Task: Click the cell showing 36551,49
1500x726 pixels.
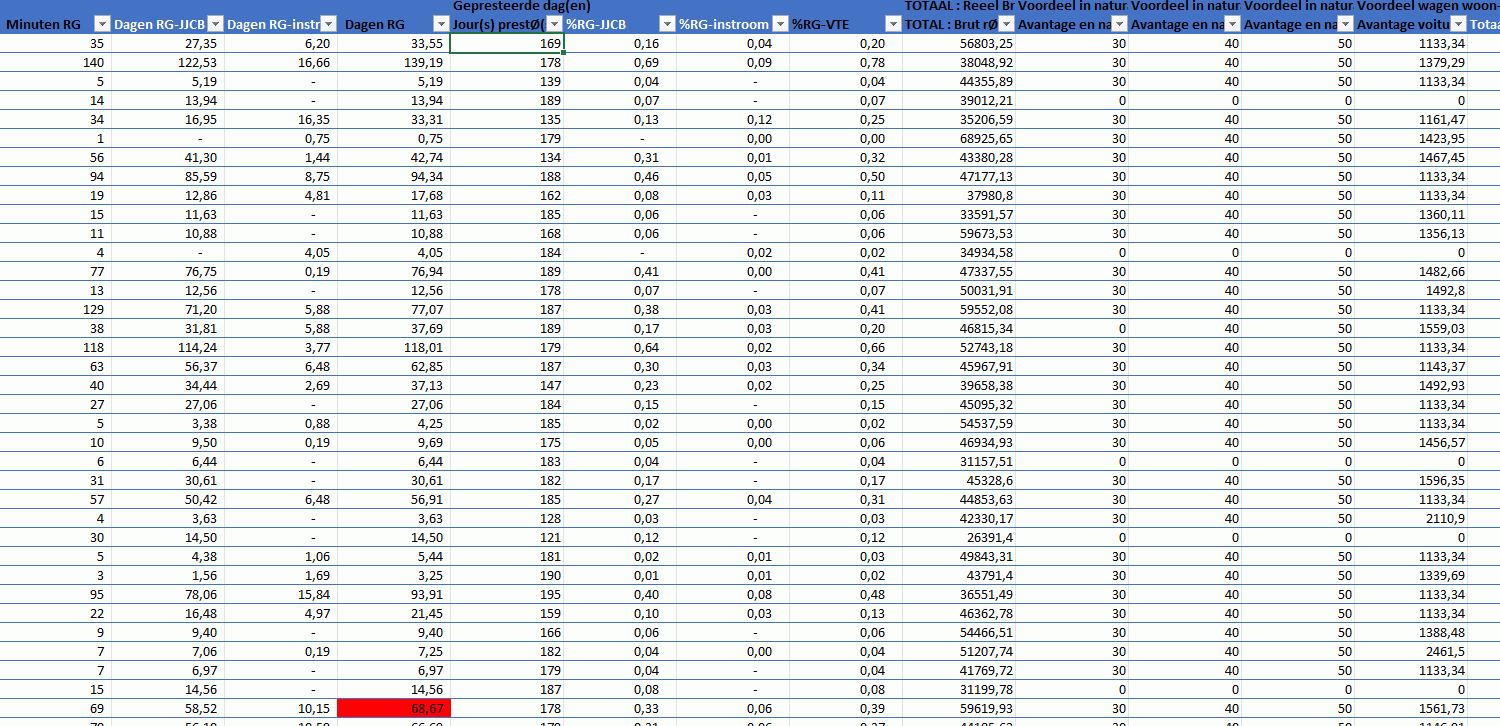Action: coord(960,594)
